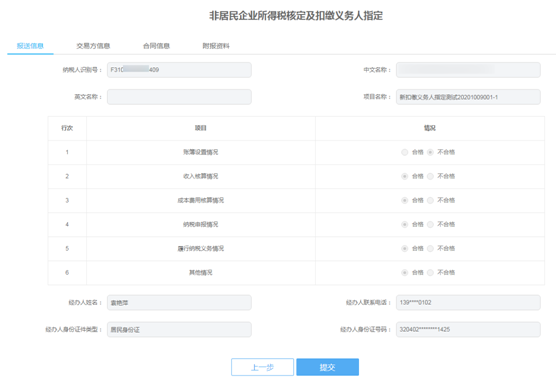Click the 经办人联系电话 input field
The image size is (558, 384).
pos(468,303)
